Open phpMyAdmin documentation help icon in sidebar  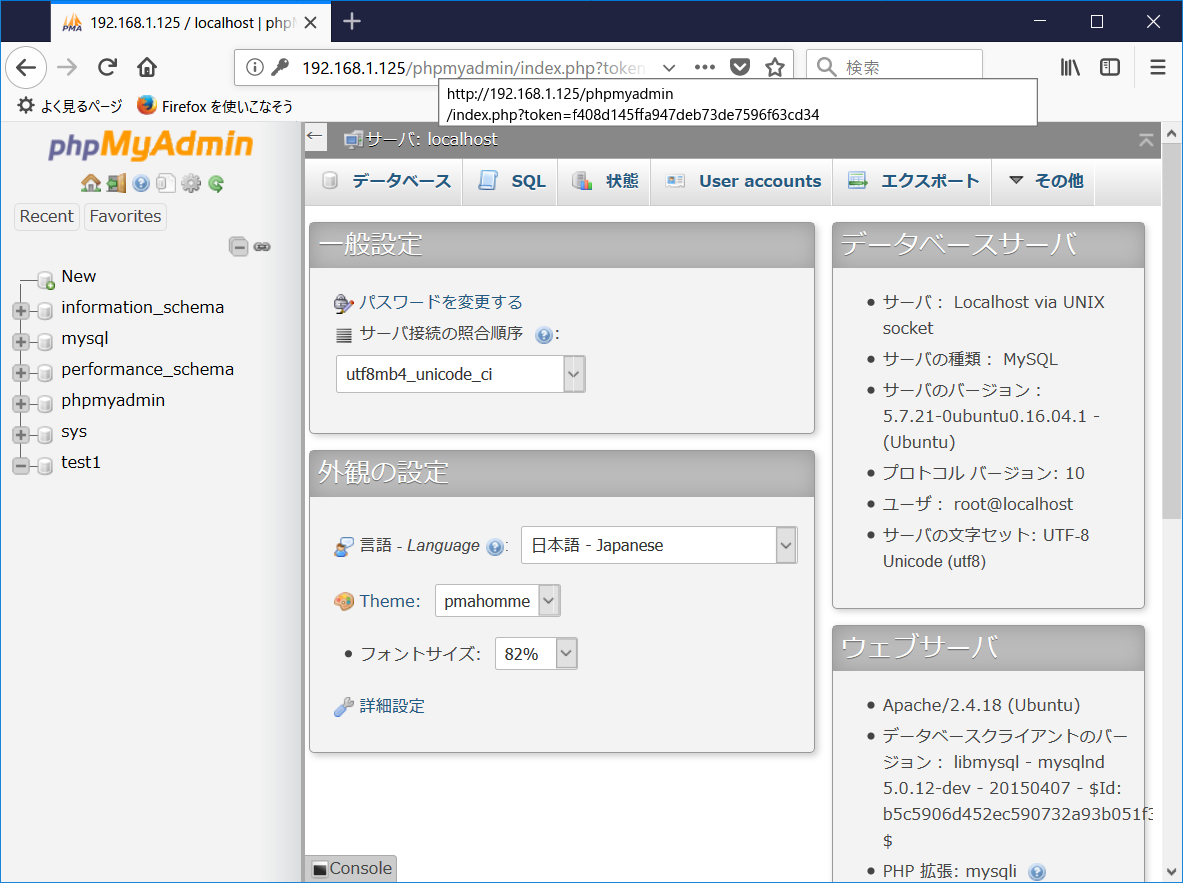click(x=141, y=183)
